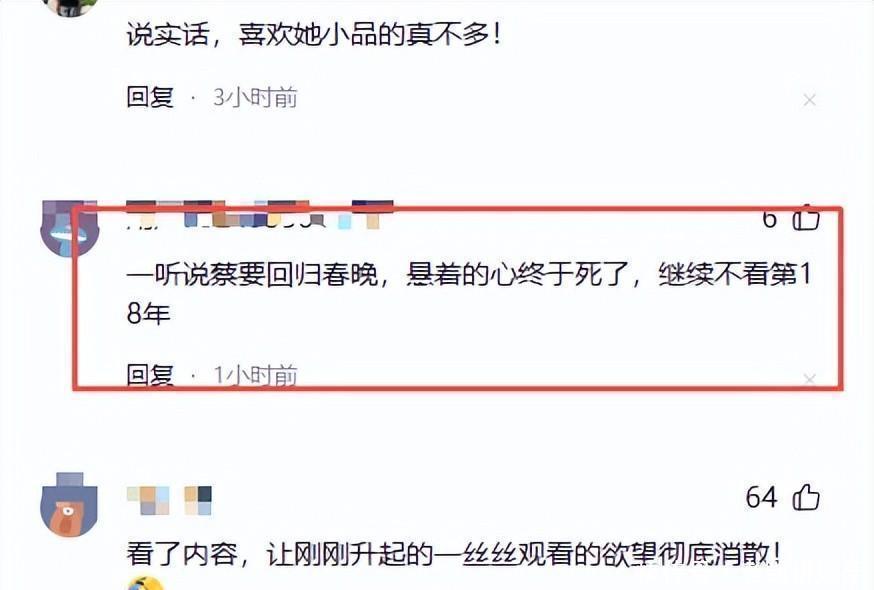This screenshot has width=874, height=590.
Task: Reply to the comment posted 3小时前
Action: [x=150, y=97]
